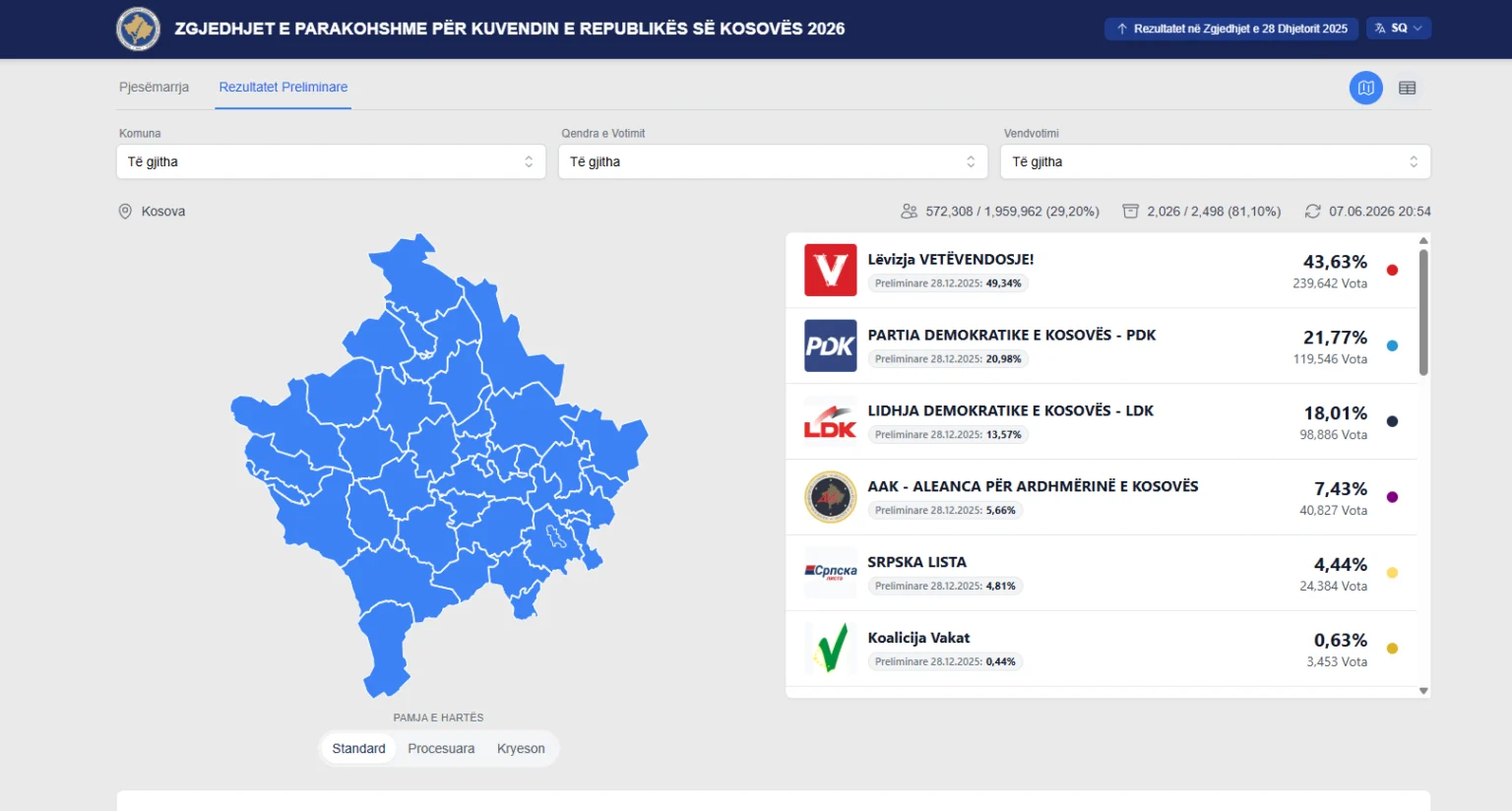Select the Standard map view
The height and width of the screenshot is (811, 1512).
[x=358, y=748]
